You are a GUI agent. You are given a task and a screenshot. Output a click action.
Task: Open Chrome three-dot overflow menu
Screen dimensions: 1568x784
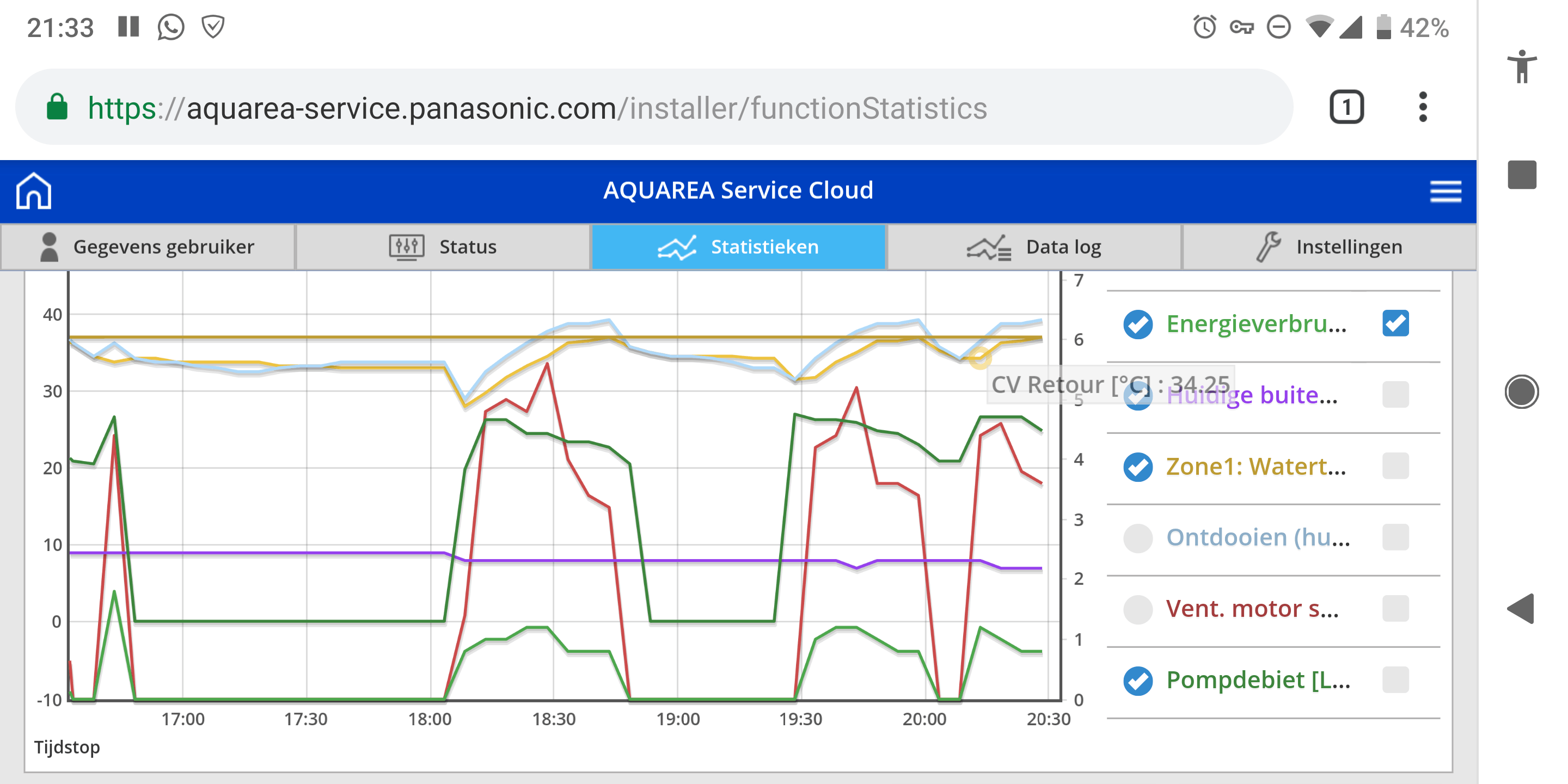(1423, 108)
